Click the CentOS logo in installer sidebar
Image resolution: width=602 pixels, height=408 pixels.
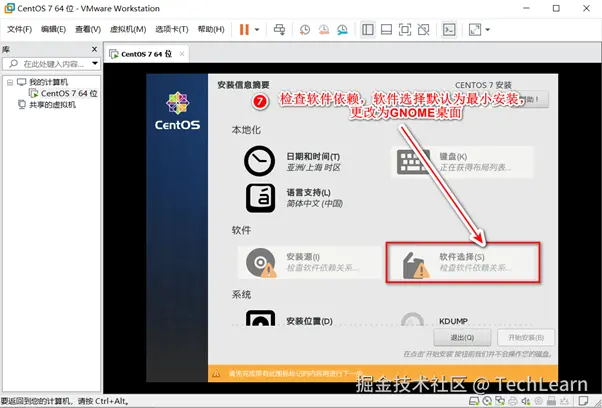[177, 111]
